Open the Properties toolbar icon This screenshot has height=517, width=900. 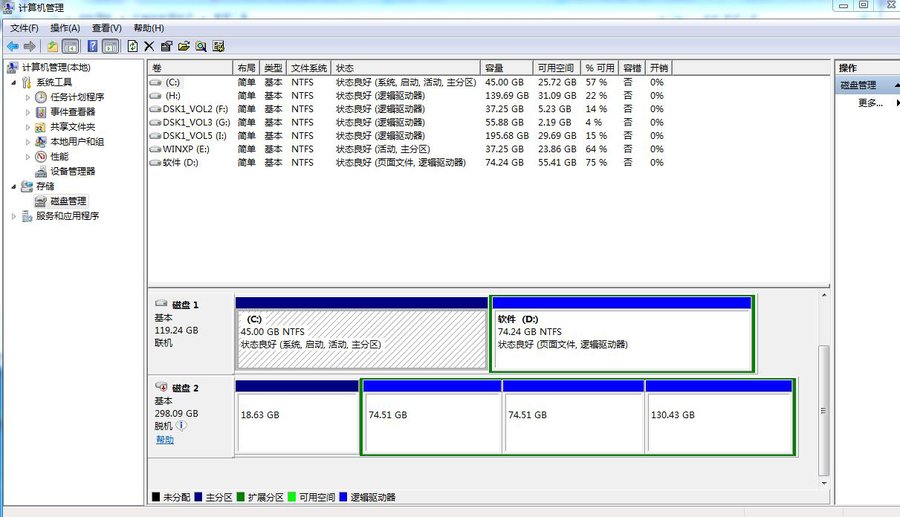click(x=166, y=46)
